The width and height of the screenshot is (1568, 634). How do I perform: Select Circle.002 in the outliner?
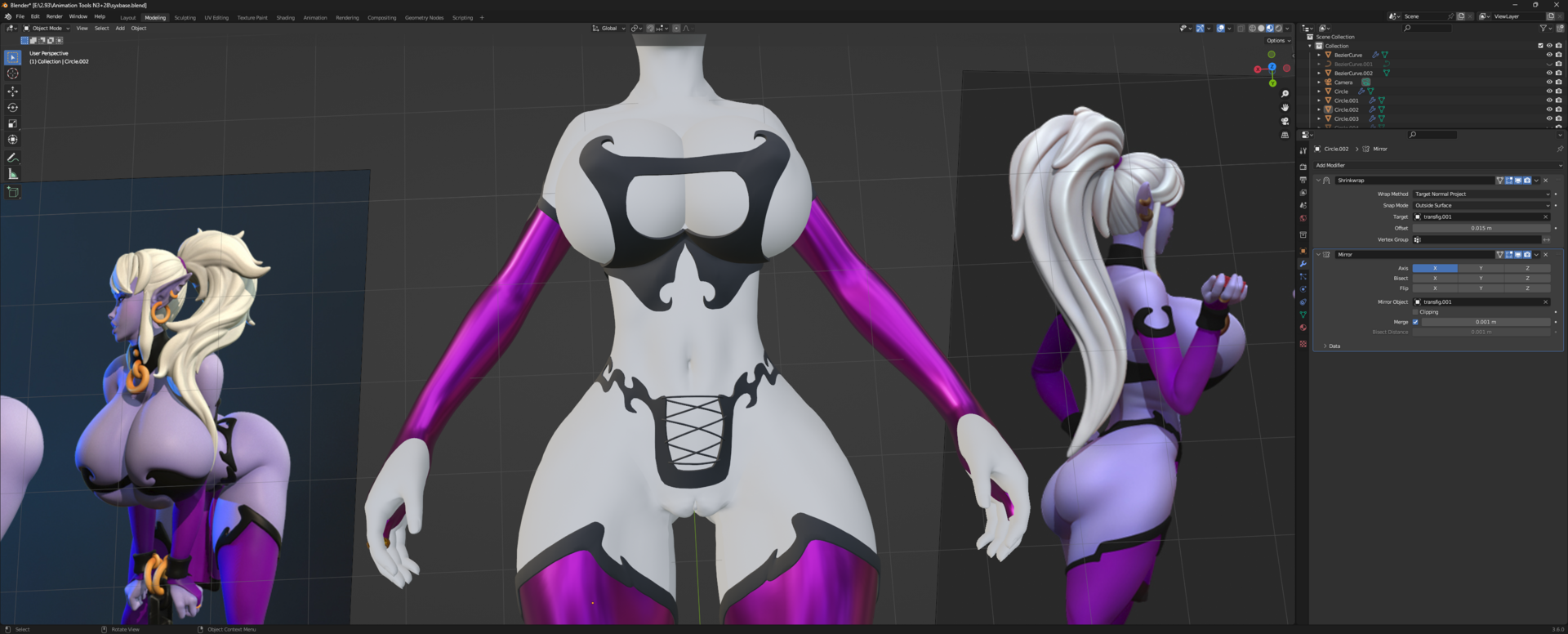[1347, 109]
